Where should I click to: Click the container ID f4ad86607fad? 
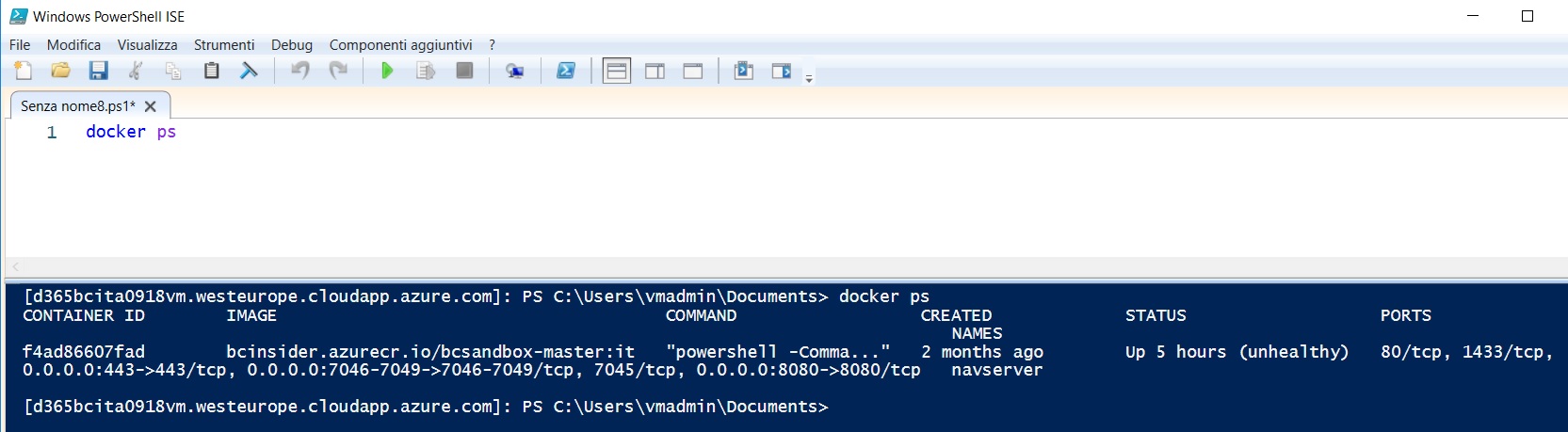[84, 352]
